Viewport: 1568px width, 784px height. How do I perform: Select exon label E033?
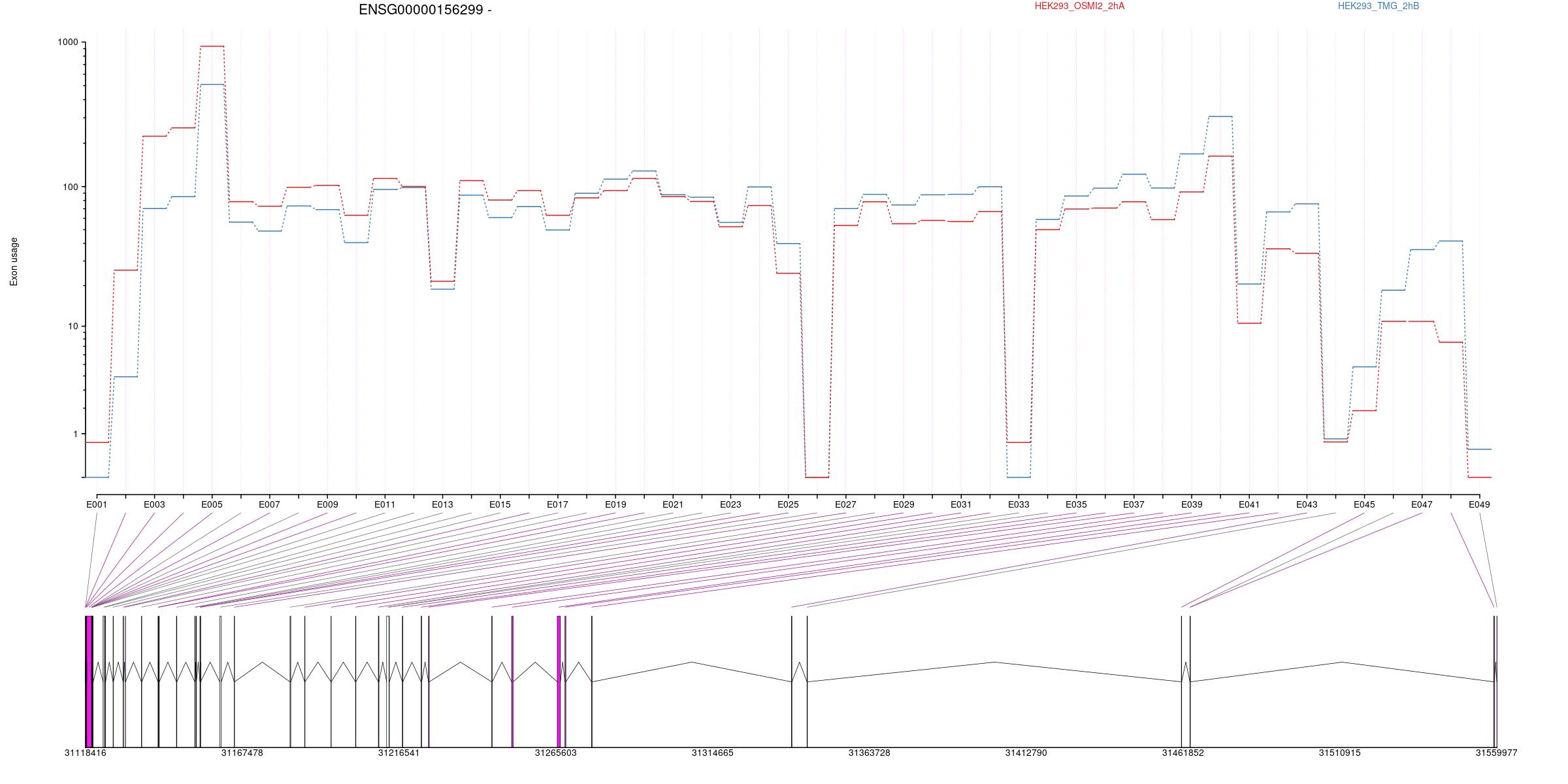point(1019,504)
